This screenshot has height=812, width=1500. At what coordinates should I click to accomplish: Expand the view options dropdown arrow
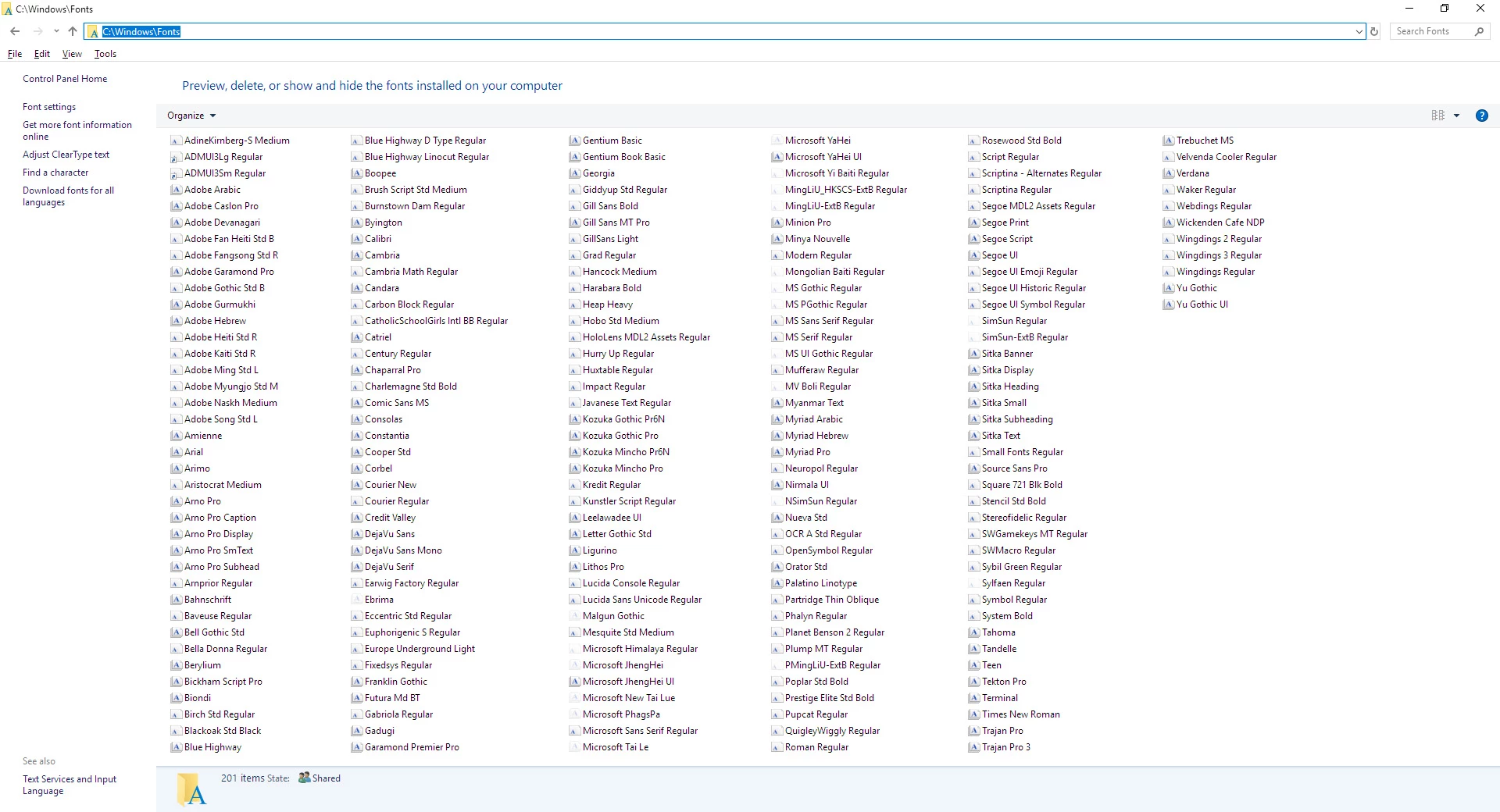[1456, 116]
